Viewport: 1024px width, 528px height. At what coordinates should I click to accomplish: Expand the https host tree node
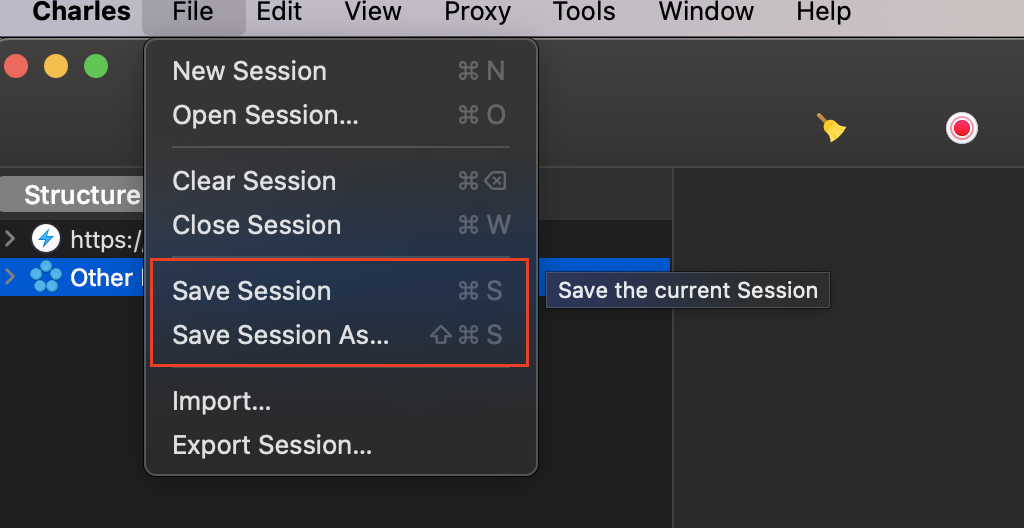pos(10,238)
